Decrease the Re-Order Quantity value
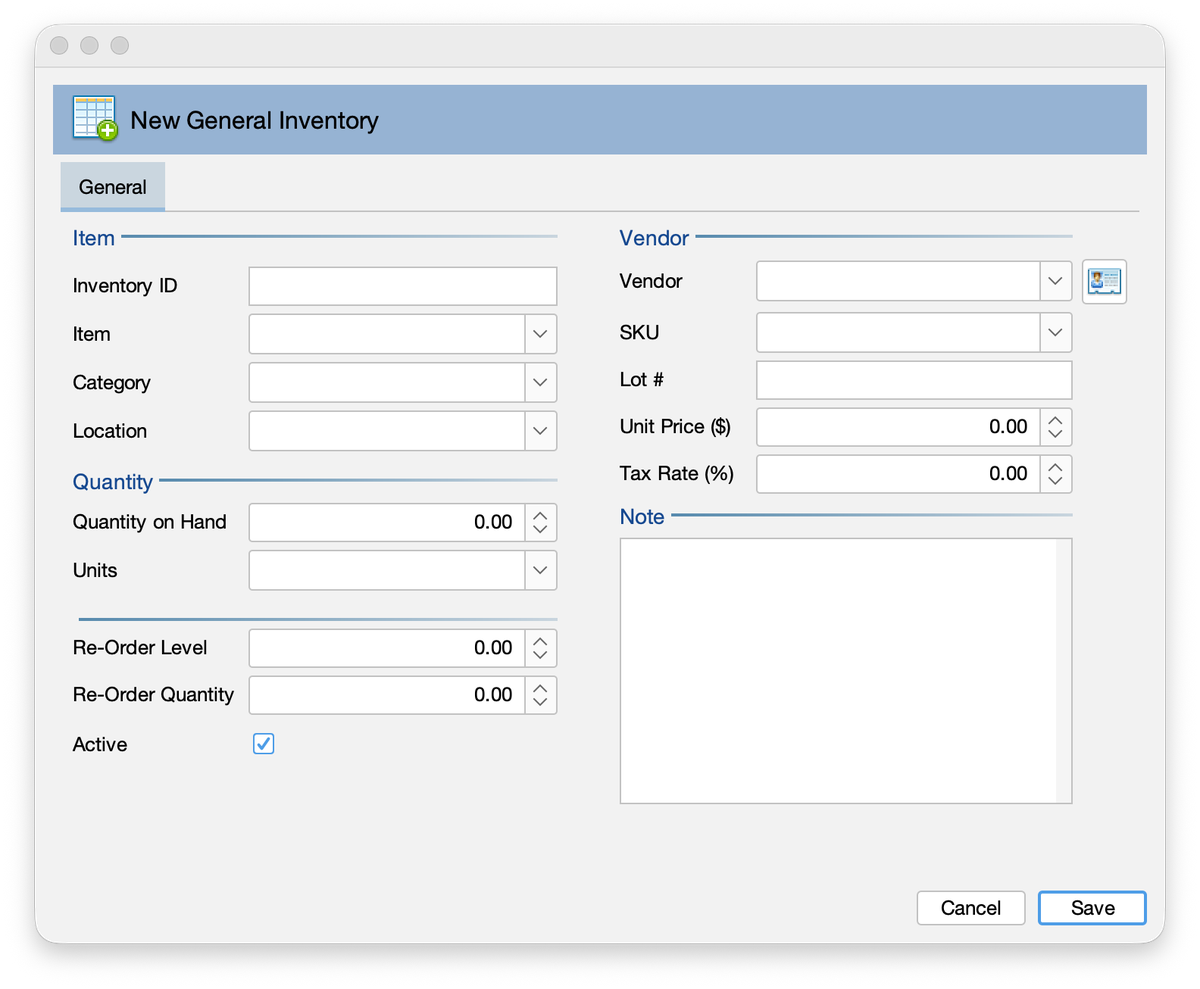 click(x=540, y=703)
